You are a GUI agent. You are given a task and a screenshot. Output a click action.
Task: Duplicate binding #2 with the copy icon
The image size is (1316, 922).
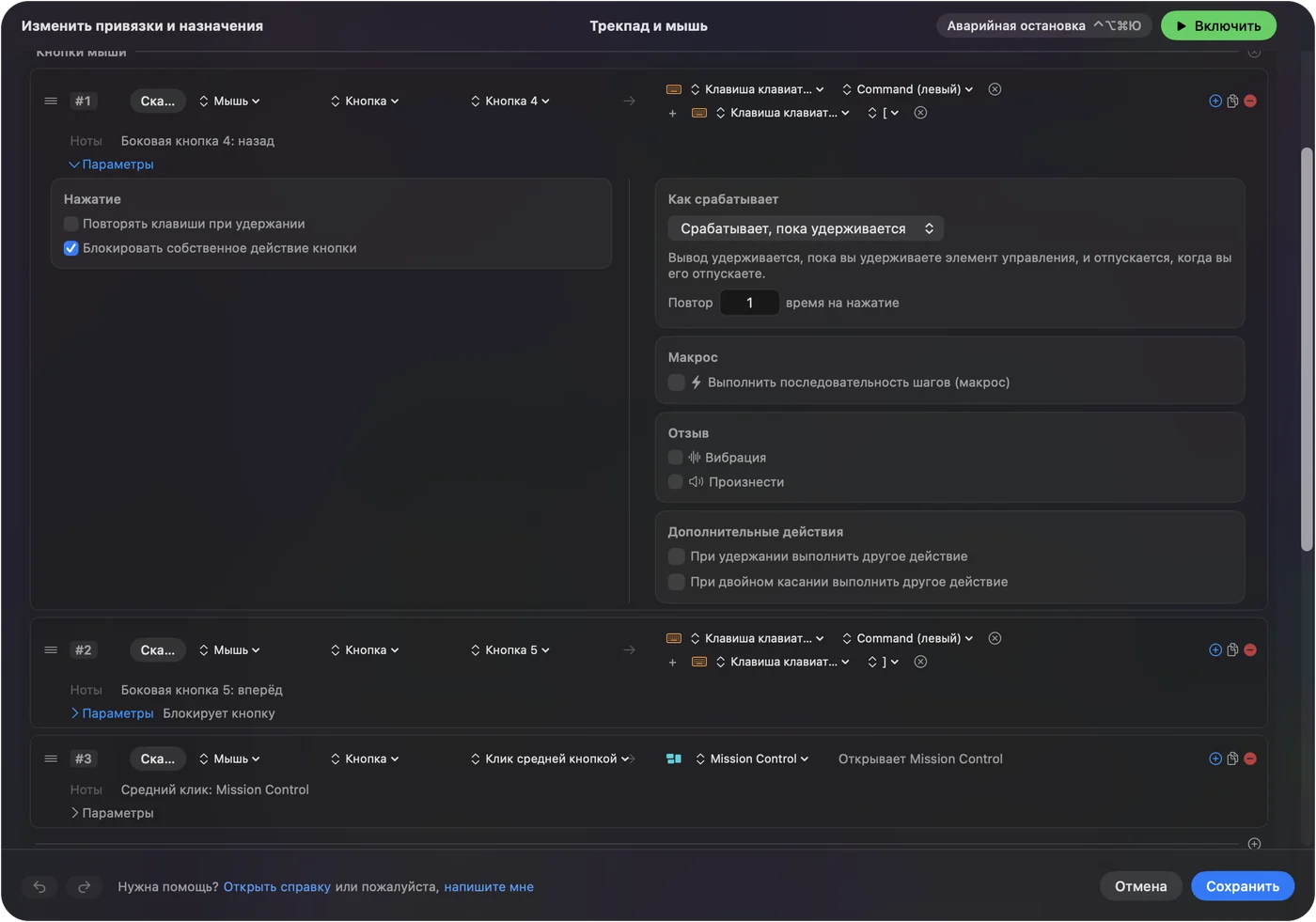point(1232,649)
